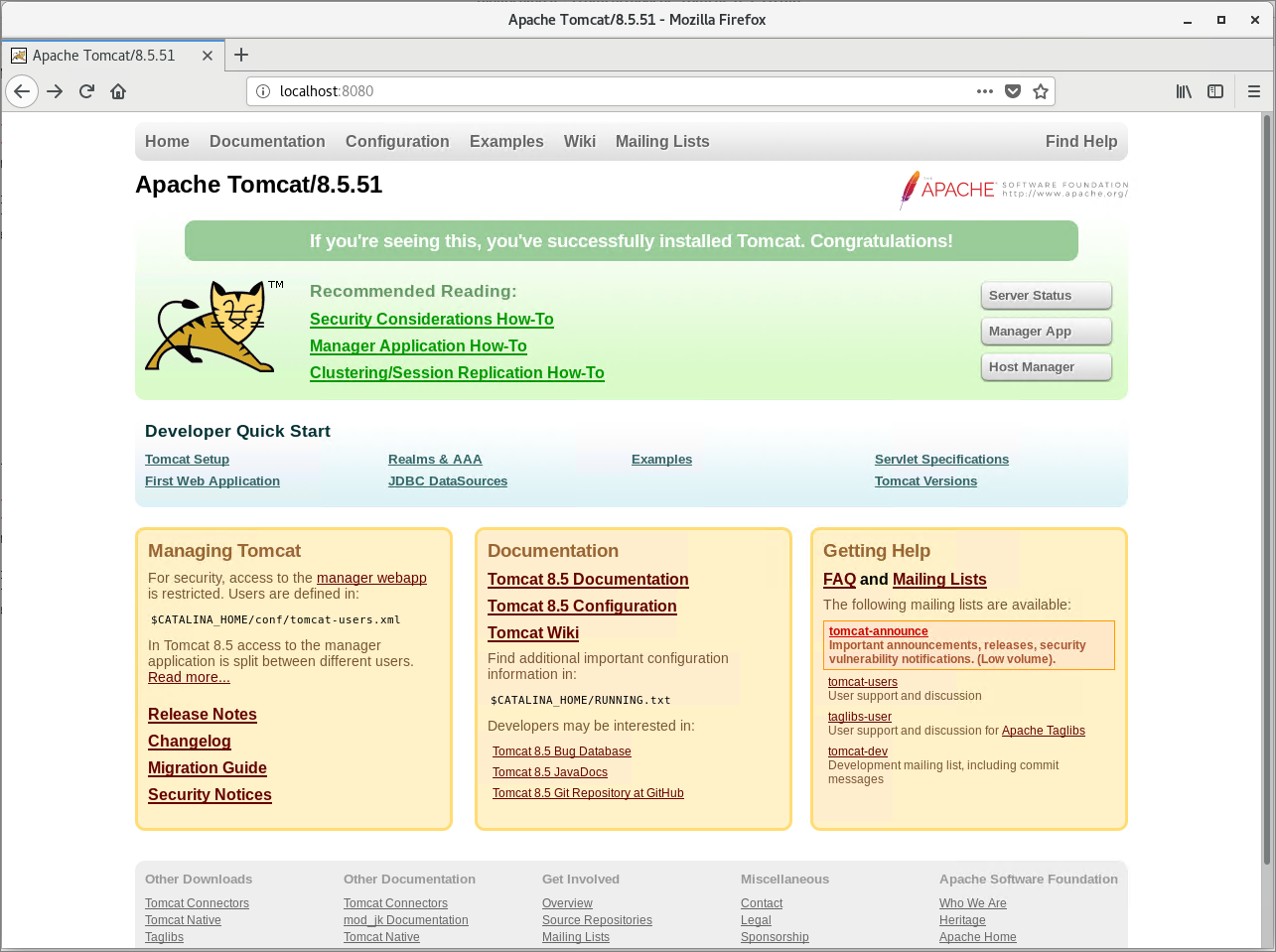
Task: Open the Firefox hamburger menu
Action: pyautogui.click(x=1254, y=91)
